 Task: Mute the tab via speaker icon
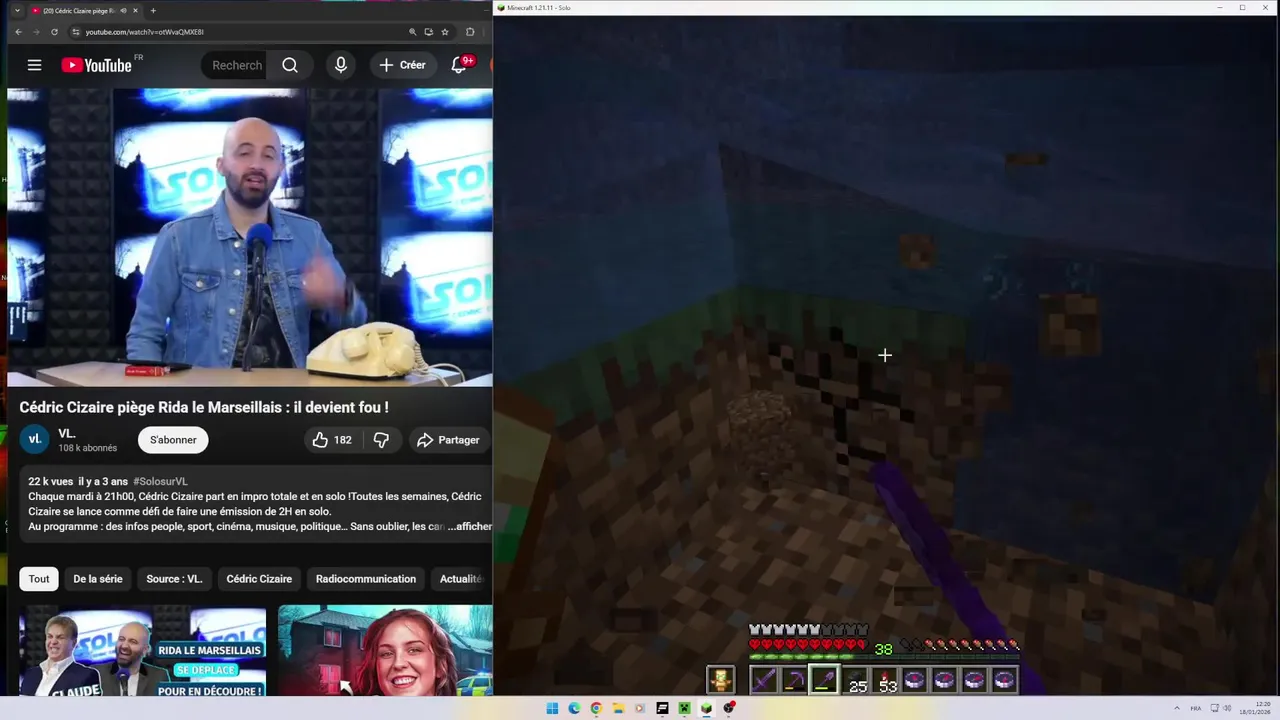click(x=123, y=11)
